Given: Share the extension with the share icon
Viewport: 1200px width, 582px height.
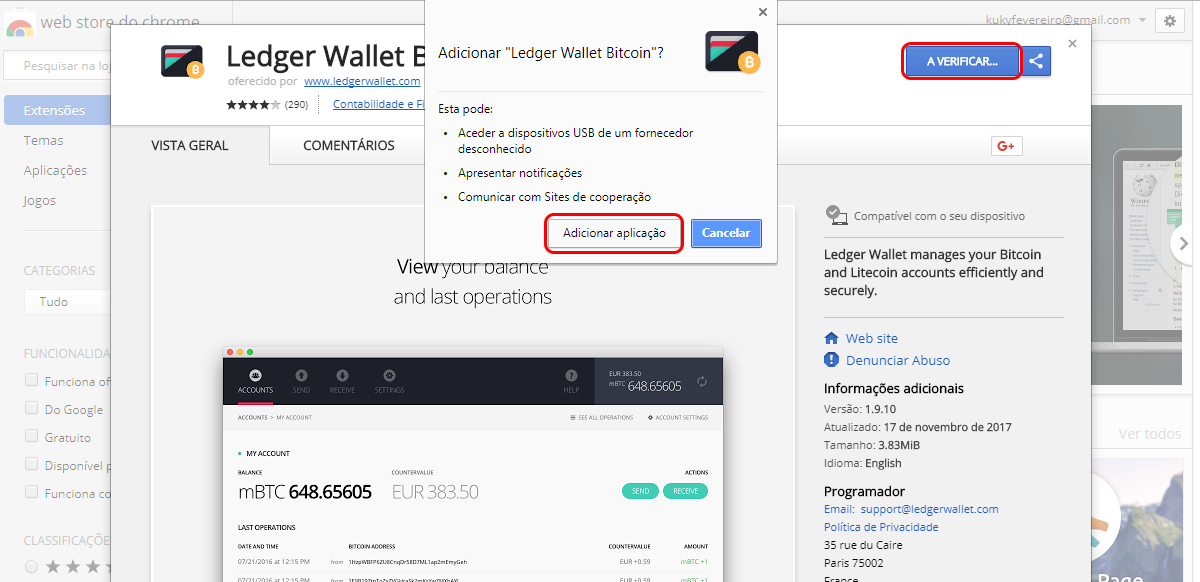Looking at the screenshot, I should 1036,61.
